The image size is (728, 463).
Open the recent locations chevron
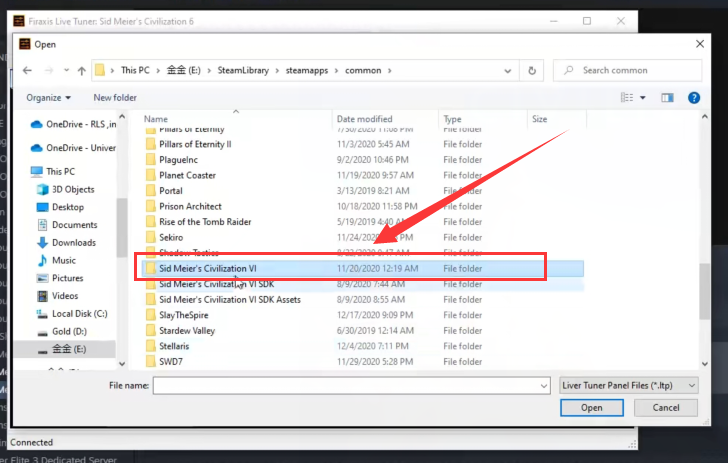(66, 71)
